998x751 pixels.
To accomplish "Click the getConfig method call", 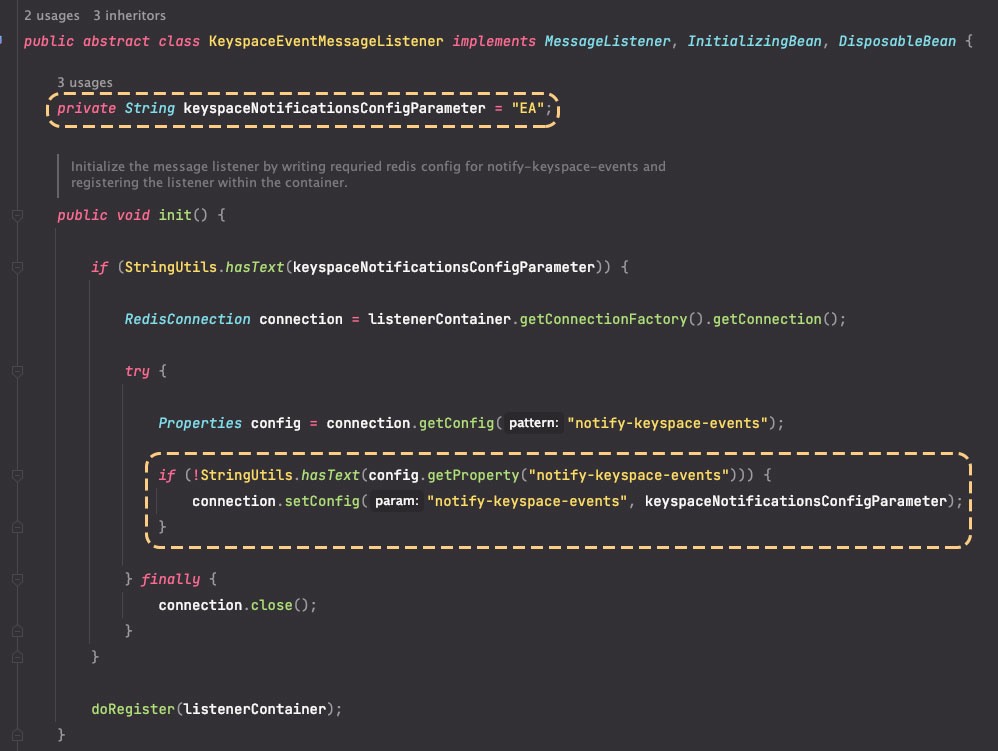I will (456, 423).
